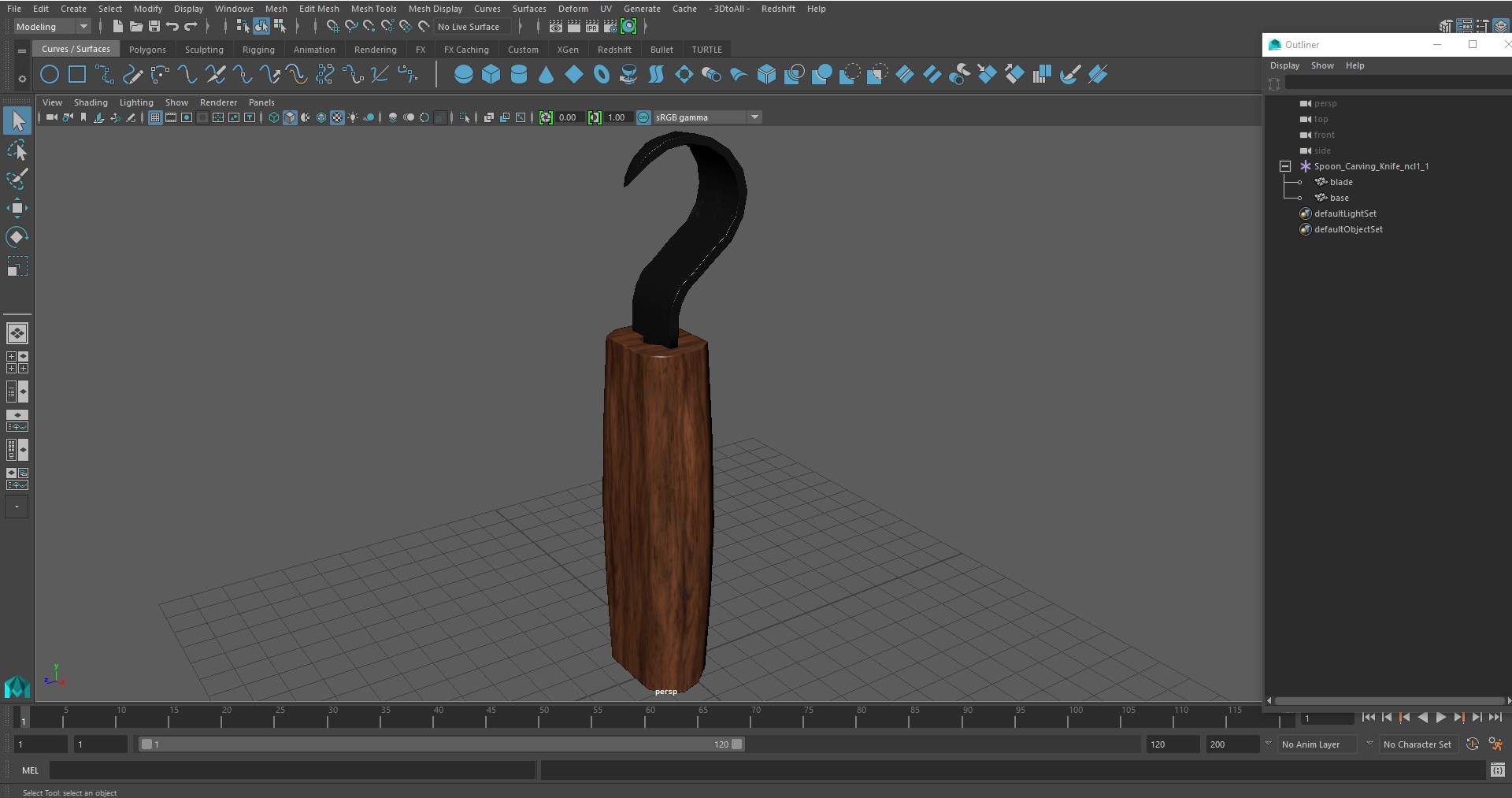This screenshot has width=1512, height=798.
Task: Select defaultLightSet in the Outliner
Action: click(1345, 213)
